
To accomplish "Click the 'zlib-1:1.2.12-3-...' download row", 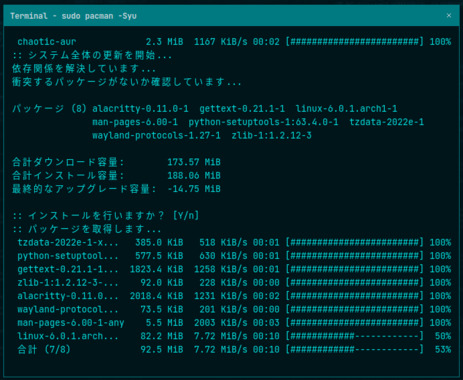I will 234,283.
